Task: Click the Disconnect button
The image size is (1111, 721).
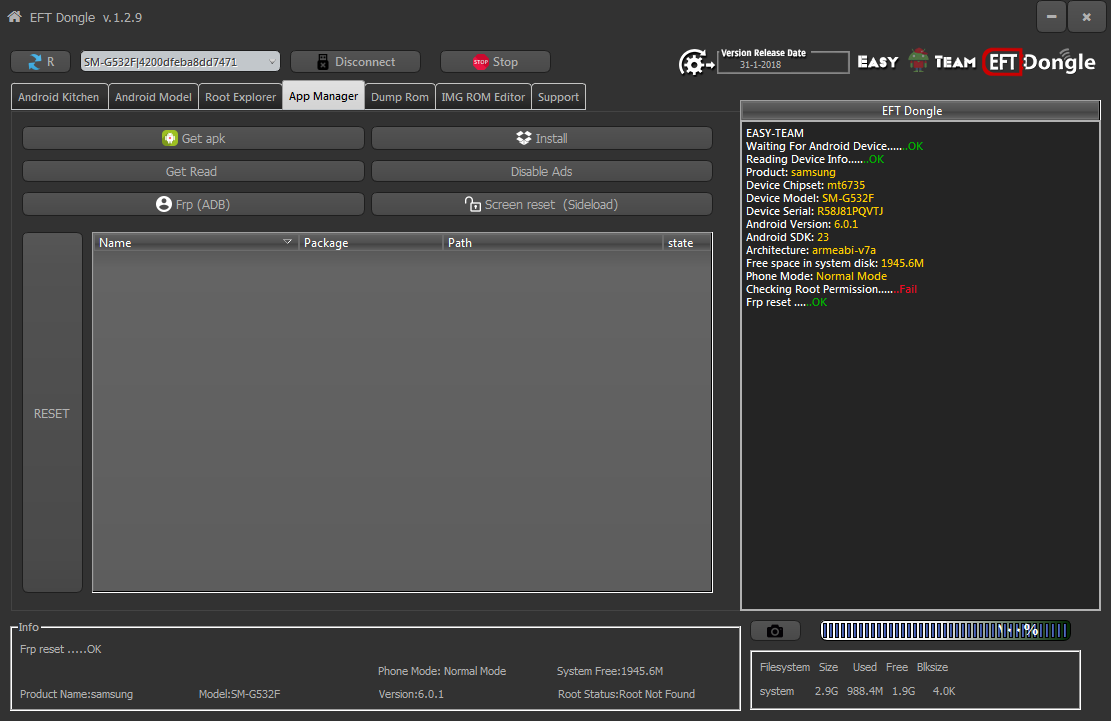Action: pyautogui.click(x=355, y=62)
